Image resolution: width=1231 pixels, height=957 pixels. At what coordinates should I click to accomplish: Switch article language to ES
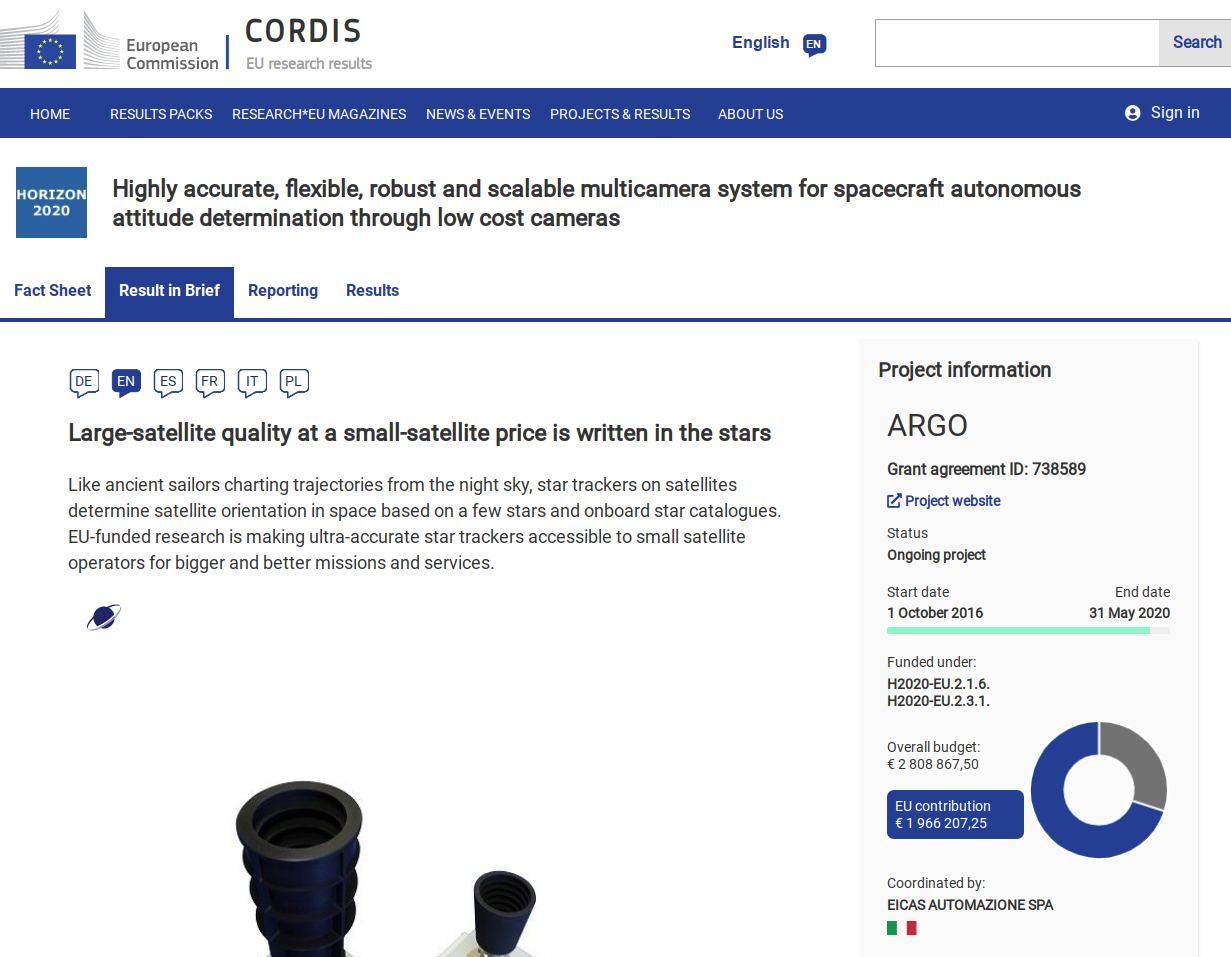coord(168,382)
